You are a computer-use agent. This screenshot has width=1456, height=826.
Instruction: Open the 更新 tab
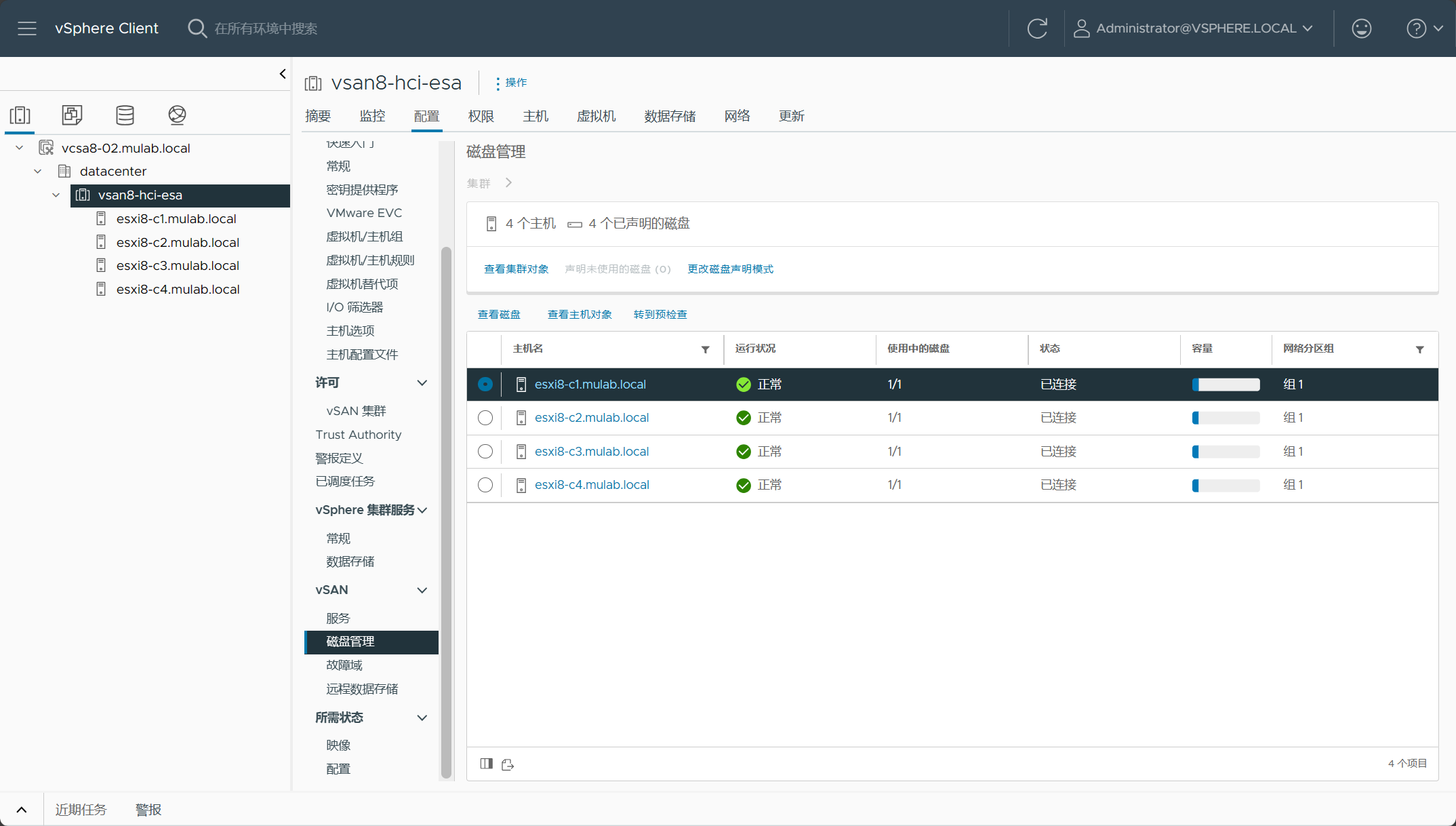click(x=791, y=116)
